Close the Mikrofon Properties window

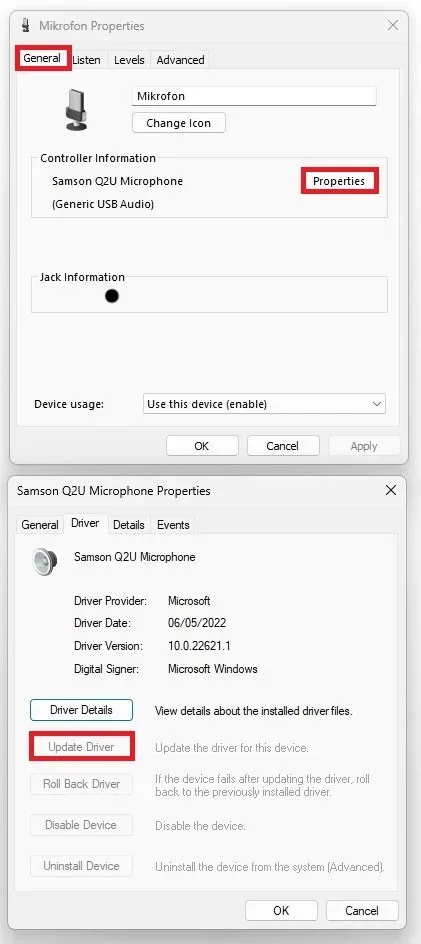(393, 25)
